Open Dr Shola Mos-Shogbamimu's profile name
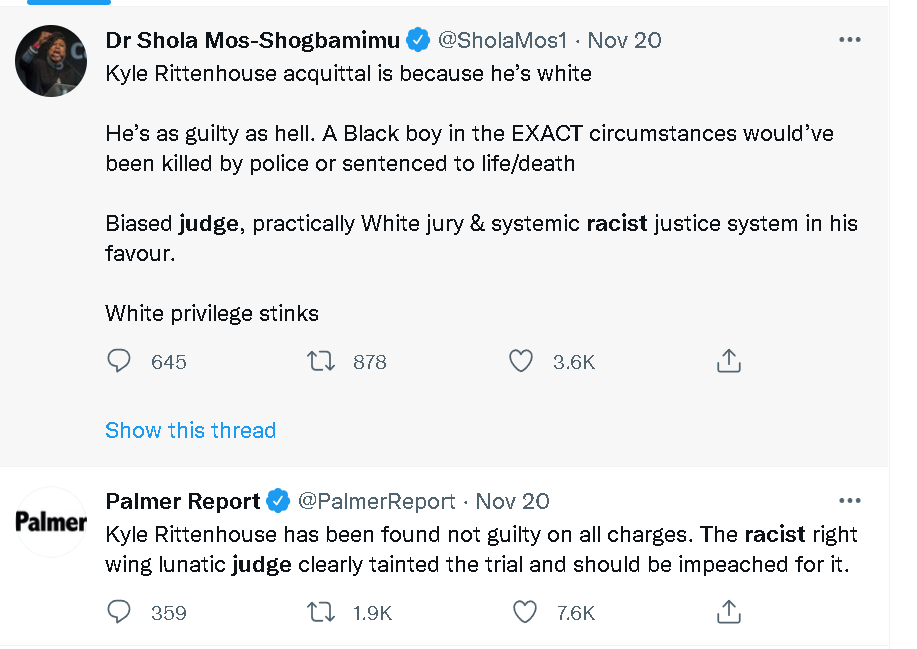 (252, 40)
